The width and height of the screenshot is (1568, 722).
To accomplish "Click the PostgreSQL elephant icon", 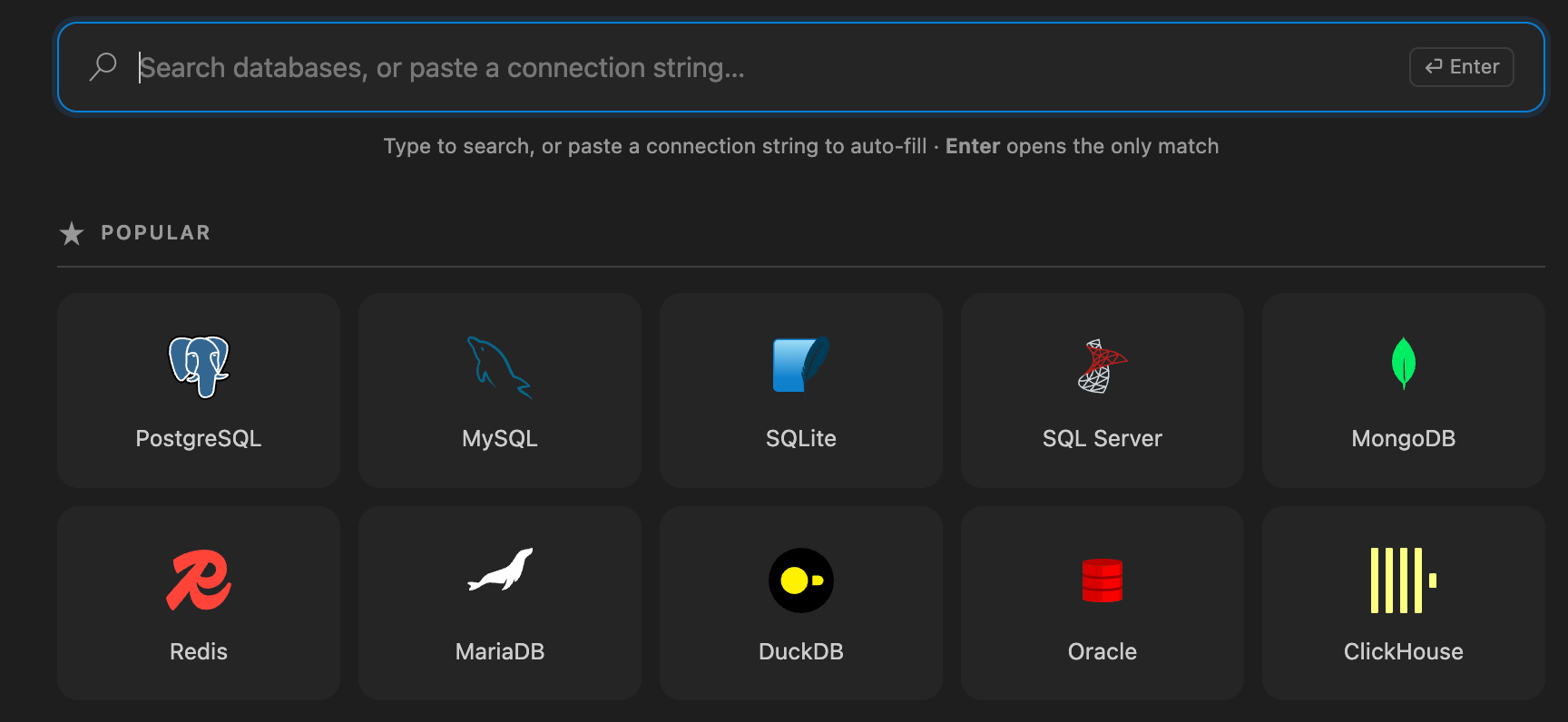I will pos(199,366).
